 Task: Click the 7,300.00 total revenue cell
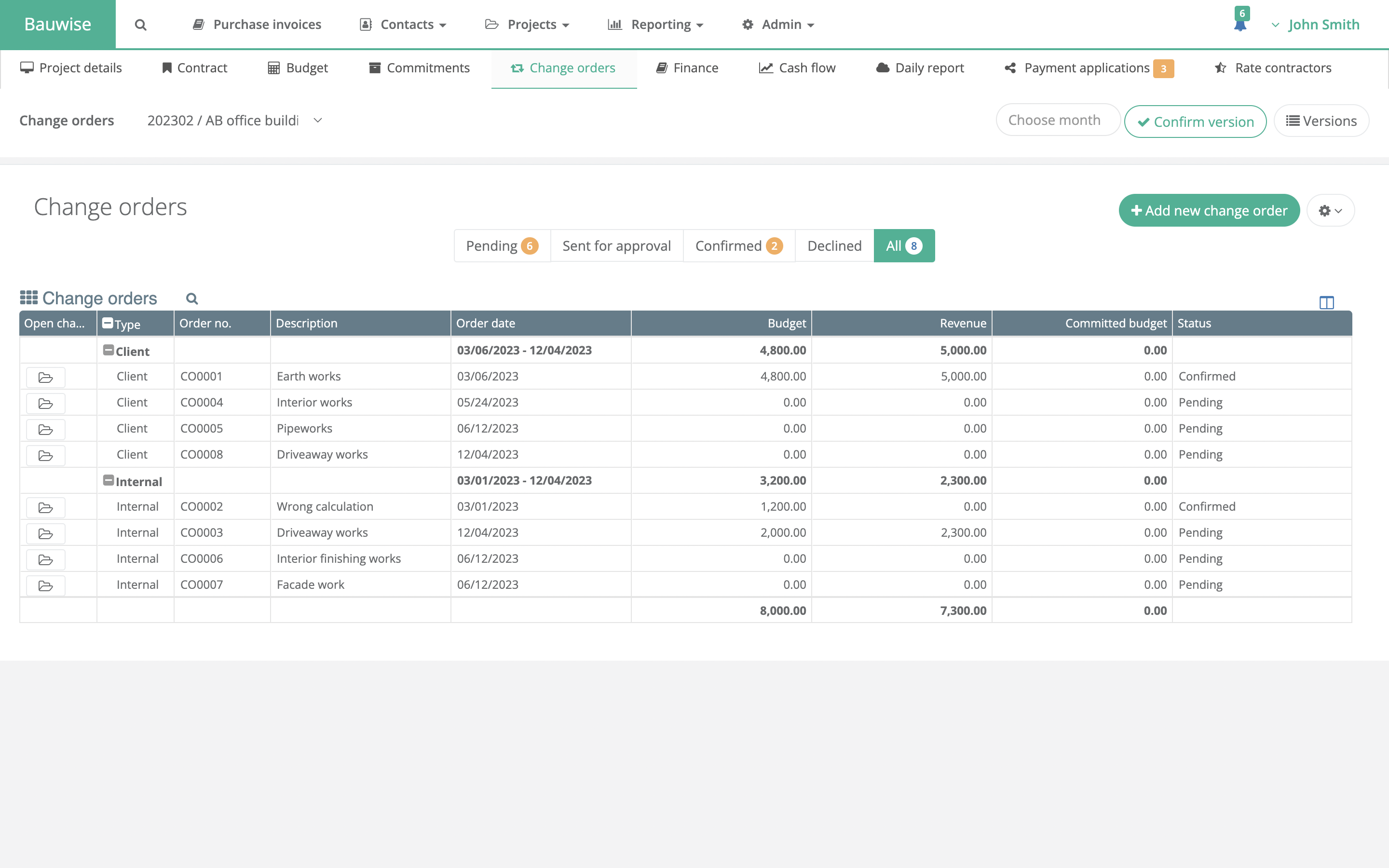902,611
